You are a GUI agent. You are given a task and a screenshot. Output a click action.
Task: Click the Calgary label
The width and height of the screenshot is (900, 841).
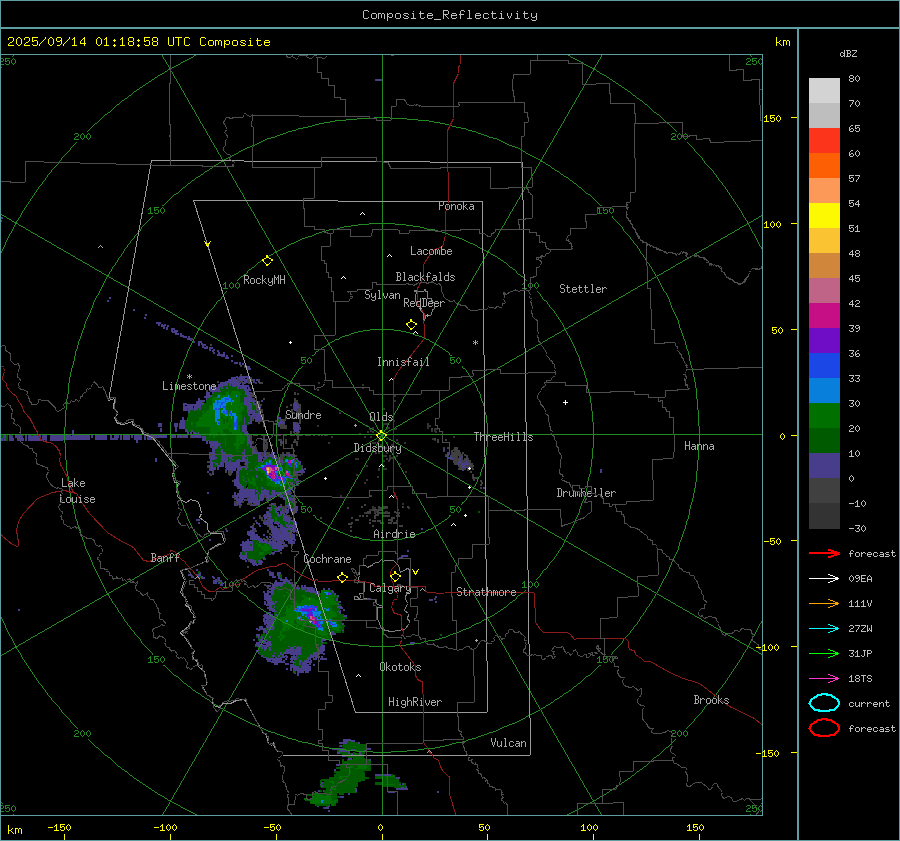[390, 588]
